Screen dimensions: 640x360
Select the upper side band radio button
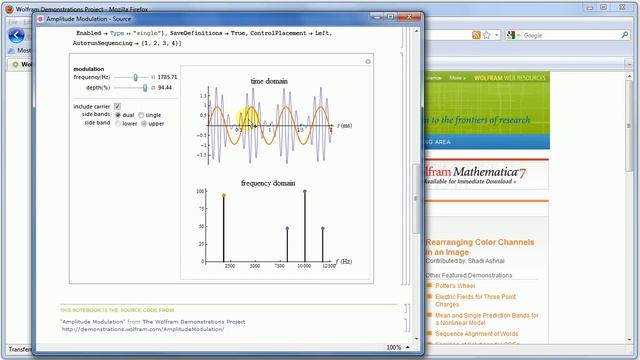coord(144,124)
